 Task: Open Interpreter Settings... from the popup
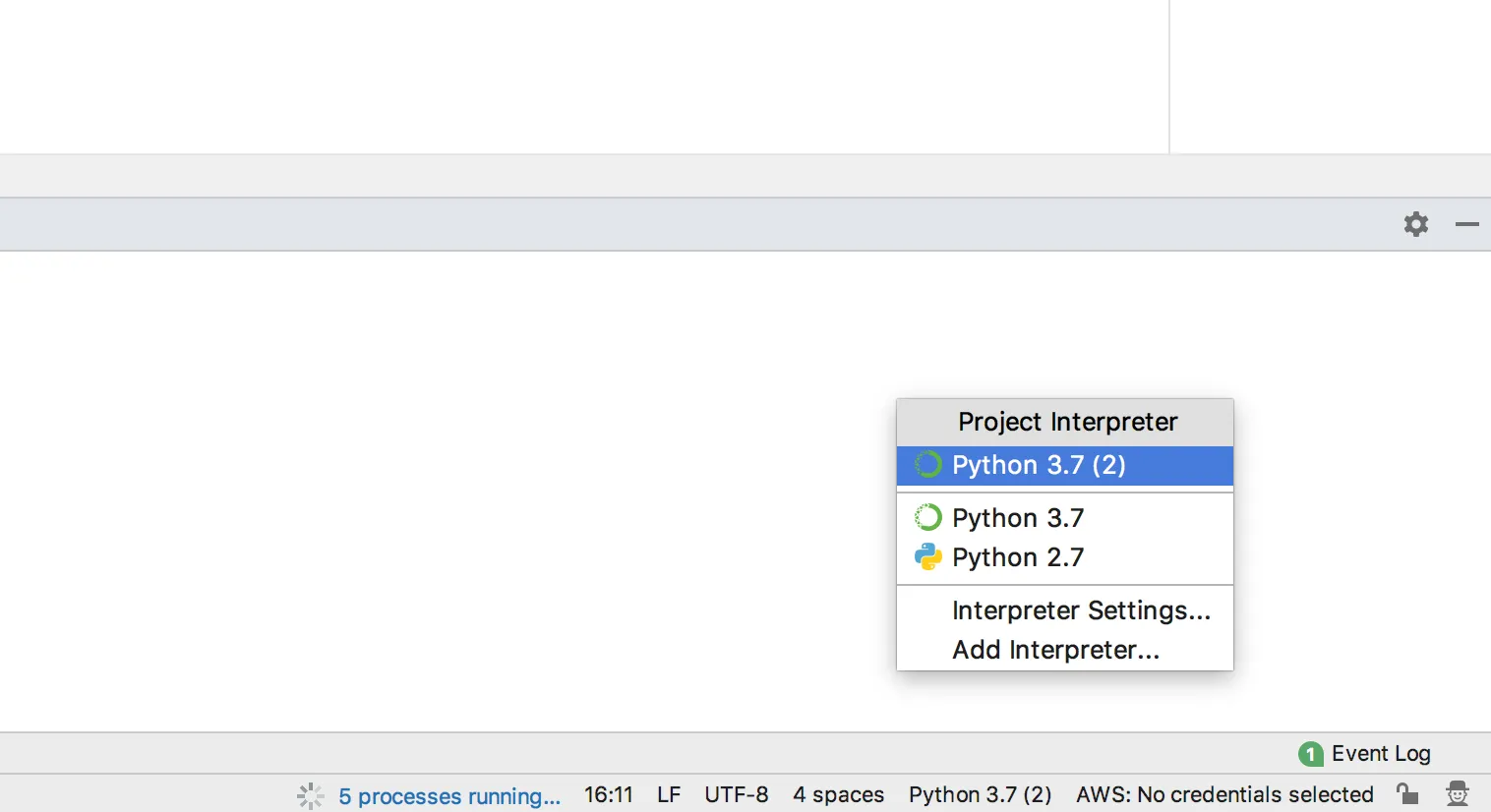[x=1080, y=610]
